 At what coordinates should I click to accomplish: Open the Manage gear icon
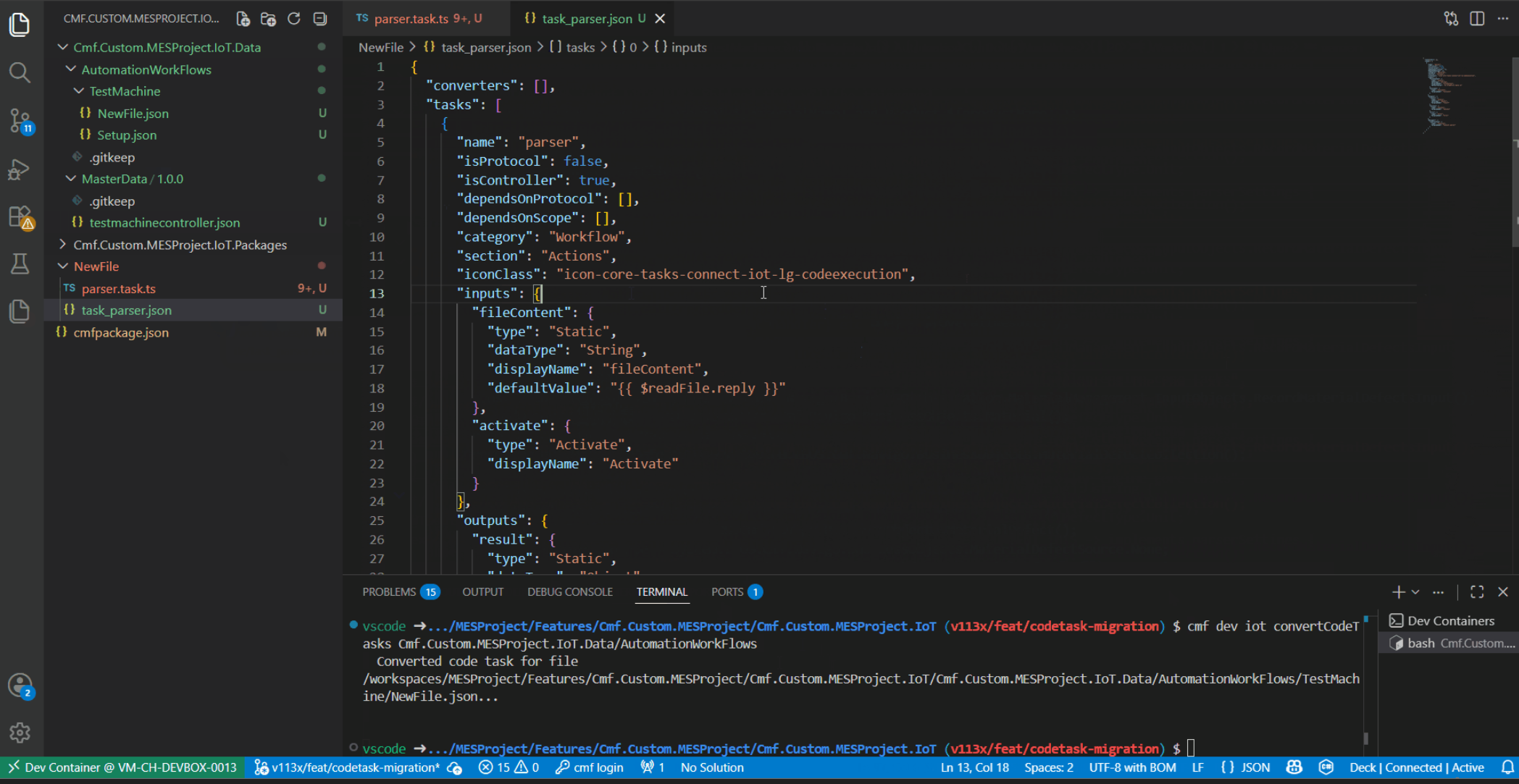point(20,733)
